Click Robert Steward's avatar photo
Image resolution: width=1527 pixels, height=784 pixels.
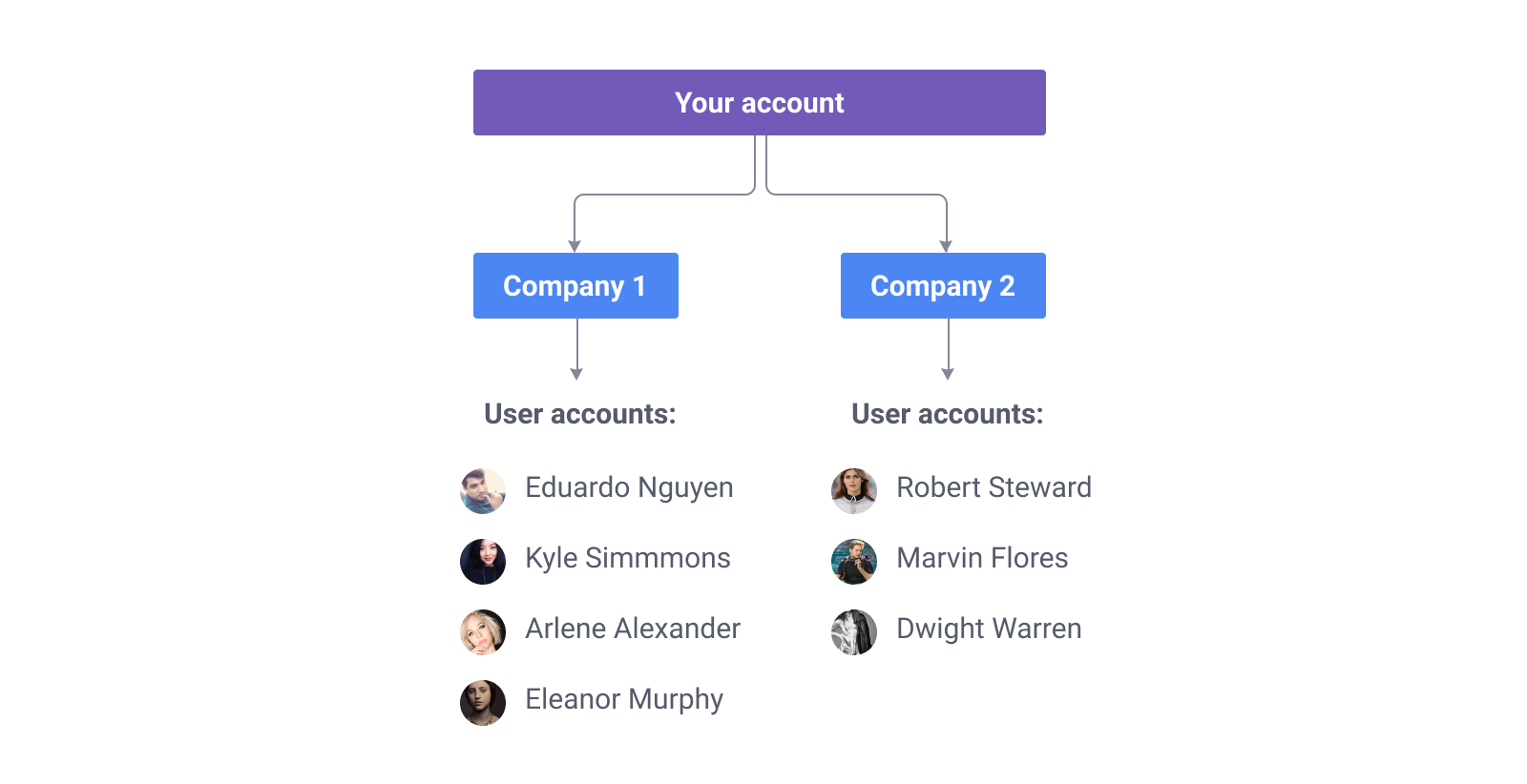[854, 491]
